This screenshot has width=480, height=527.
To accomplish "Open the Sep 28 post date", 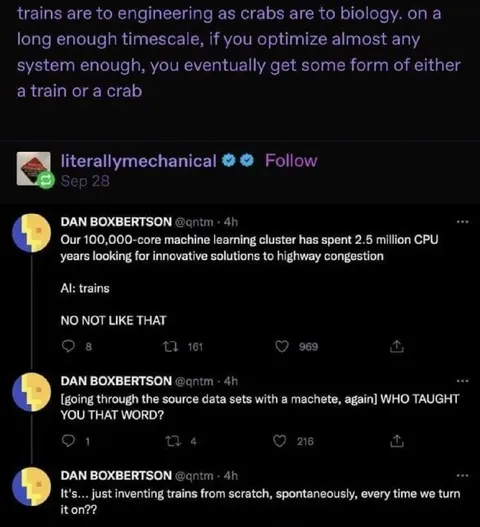I will (x=85, y=181).
